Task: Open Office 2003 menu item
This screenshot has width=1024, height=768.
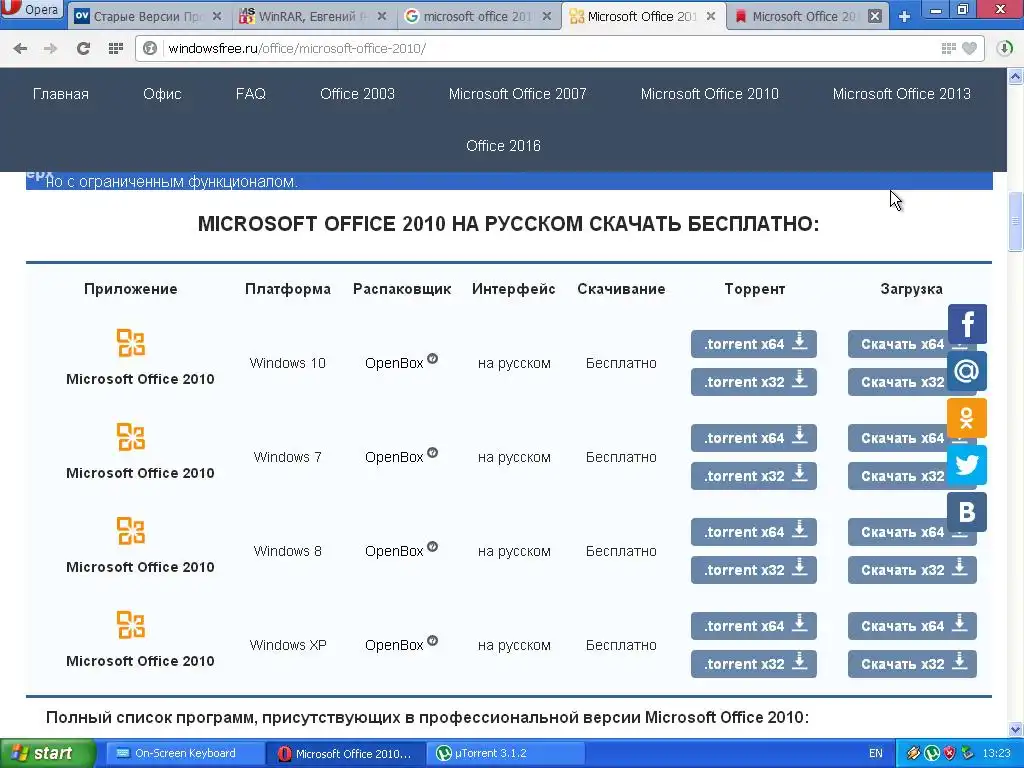Action: (357, 94)
